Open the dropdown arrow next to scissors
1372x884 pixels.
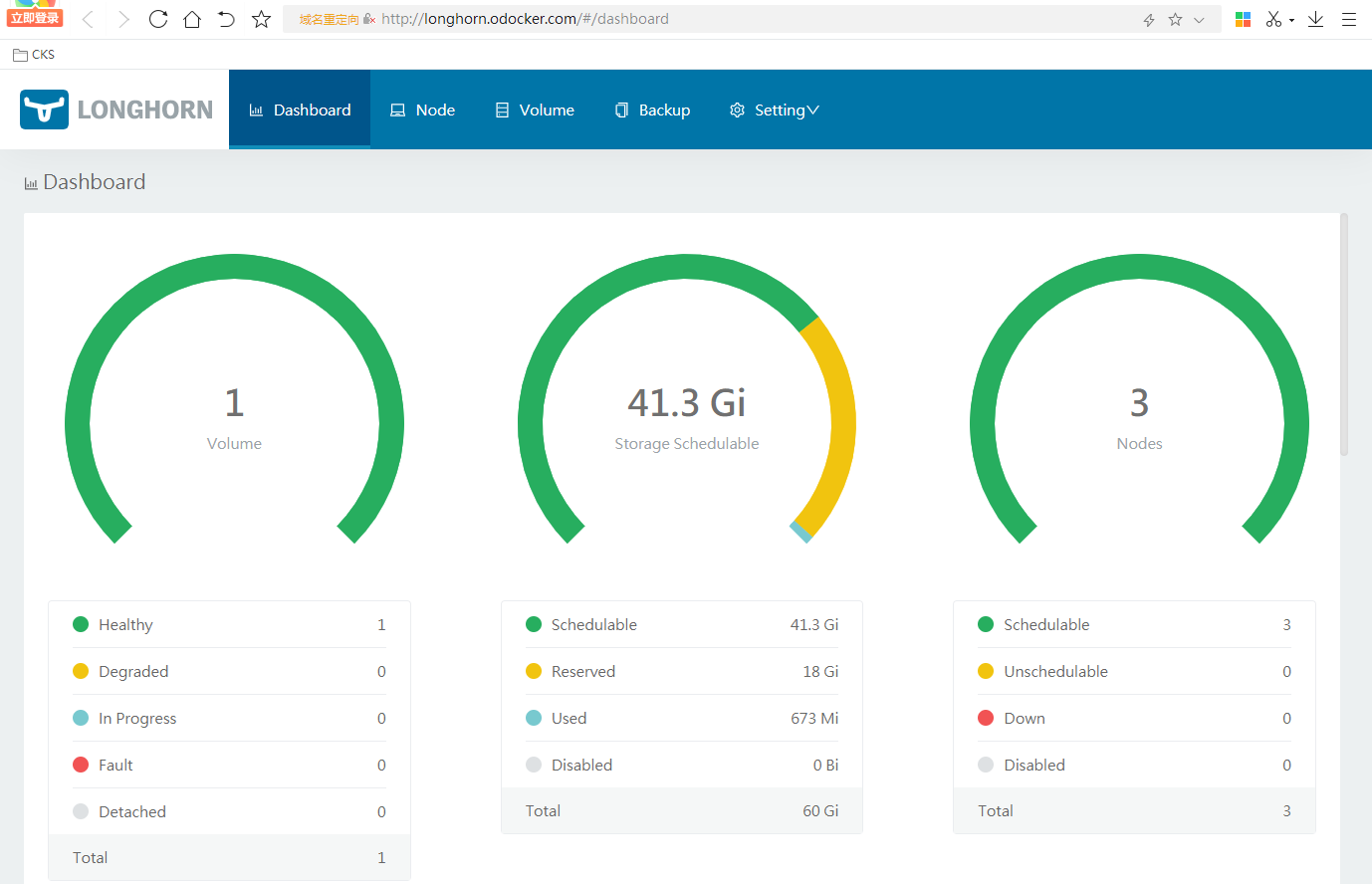pos(1291,20)
